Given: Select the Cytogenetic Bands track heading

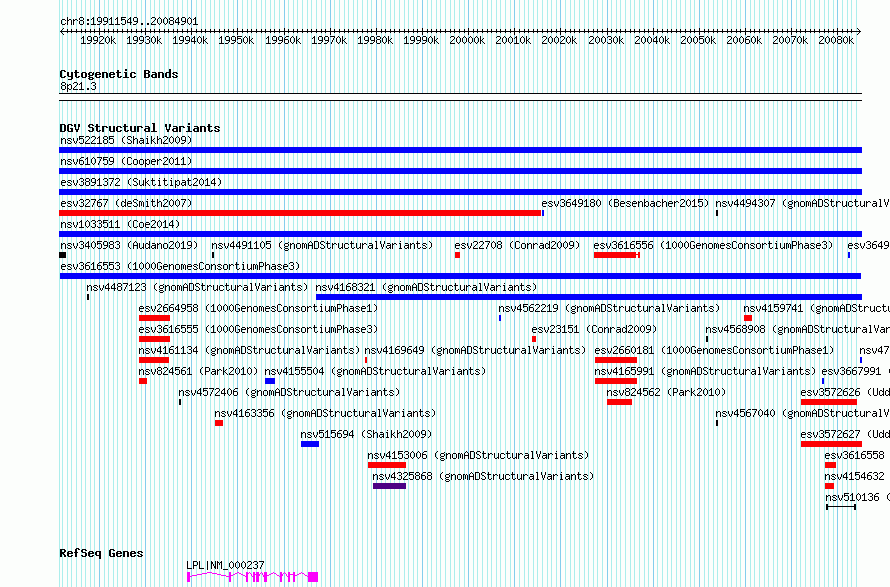Looking at the screenshot, I should coord(119,74).
